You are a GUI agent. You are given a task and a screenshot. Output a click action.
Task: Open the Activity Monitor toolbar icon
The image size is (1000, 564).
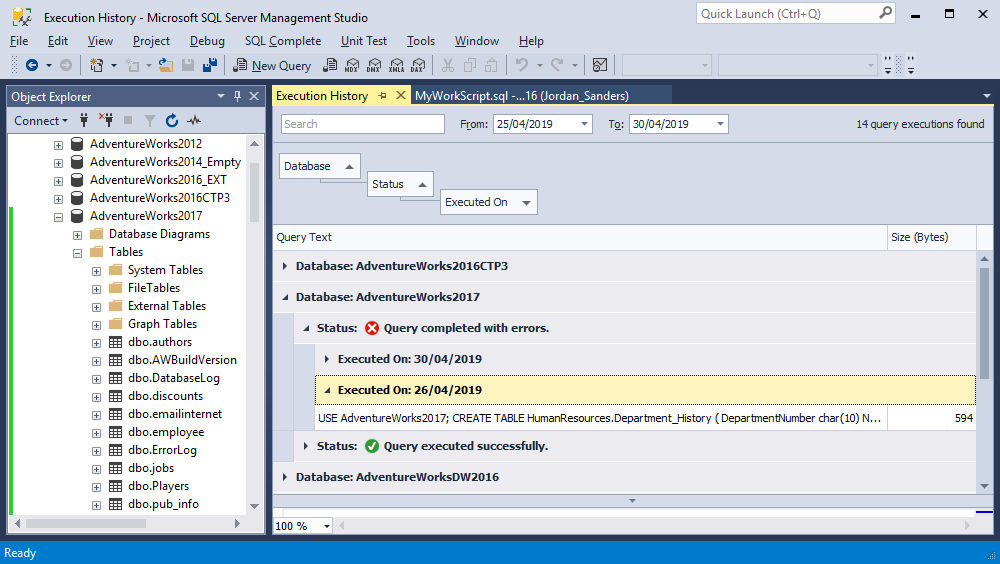(599, 65)
